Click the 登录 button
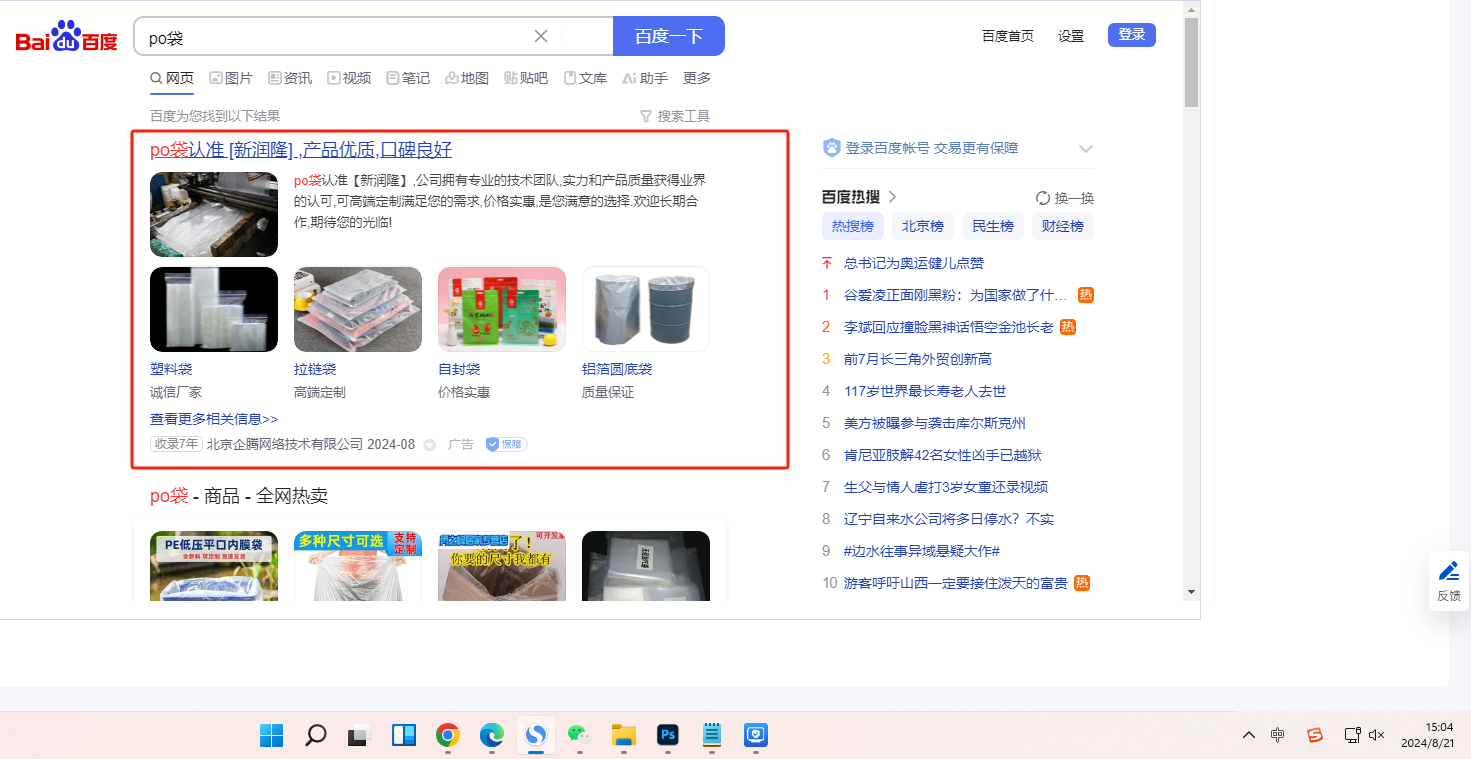The width and height of the screenshot is (1471, 759). [x=1132, y=35]
